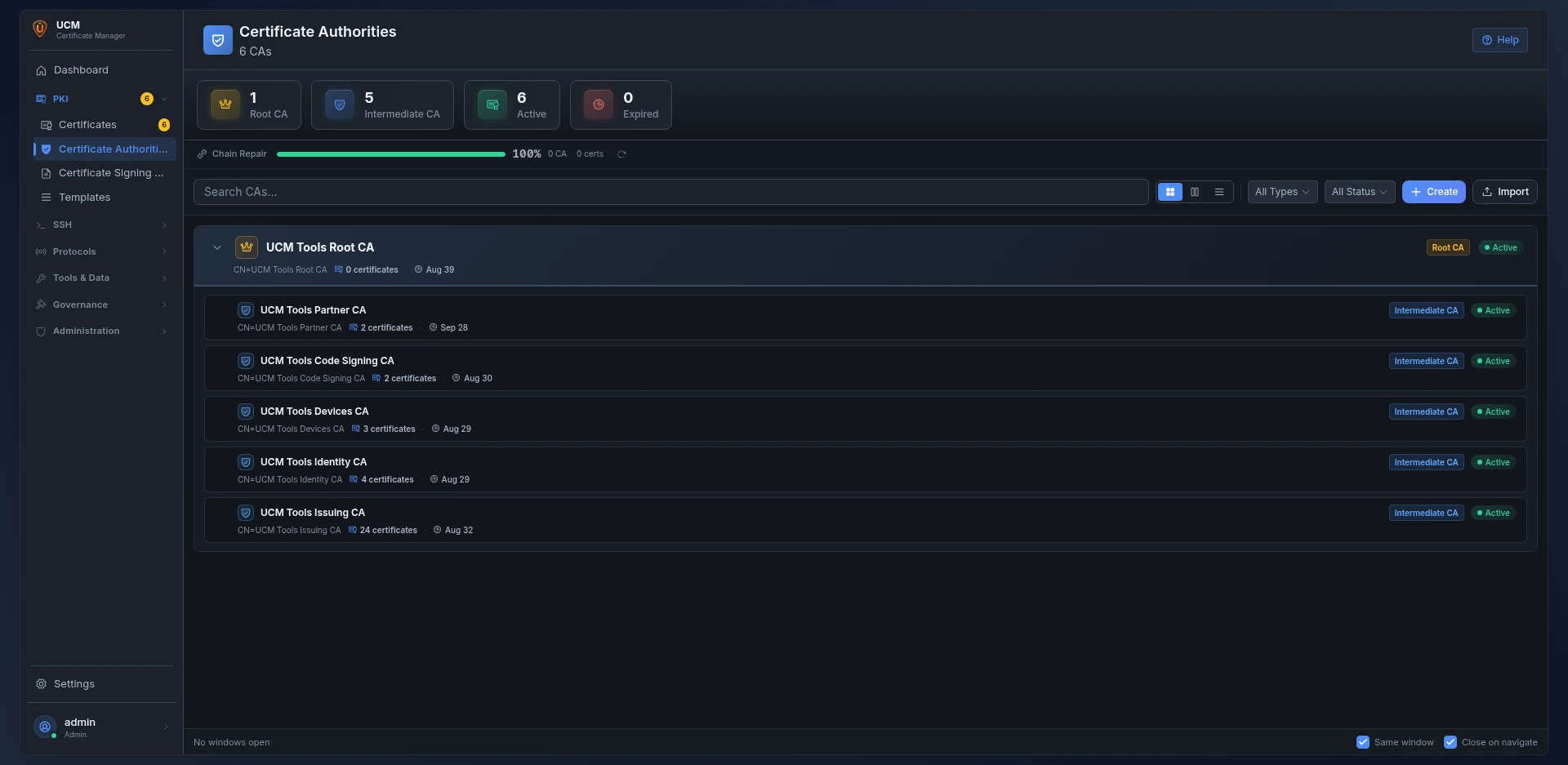1568x765 pixels.
Task: Click the Chain Repair progress bar
Action: [391, 154]
